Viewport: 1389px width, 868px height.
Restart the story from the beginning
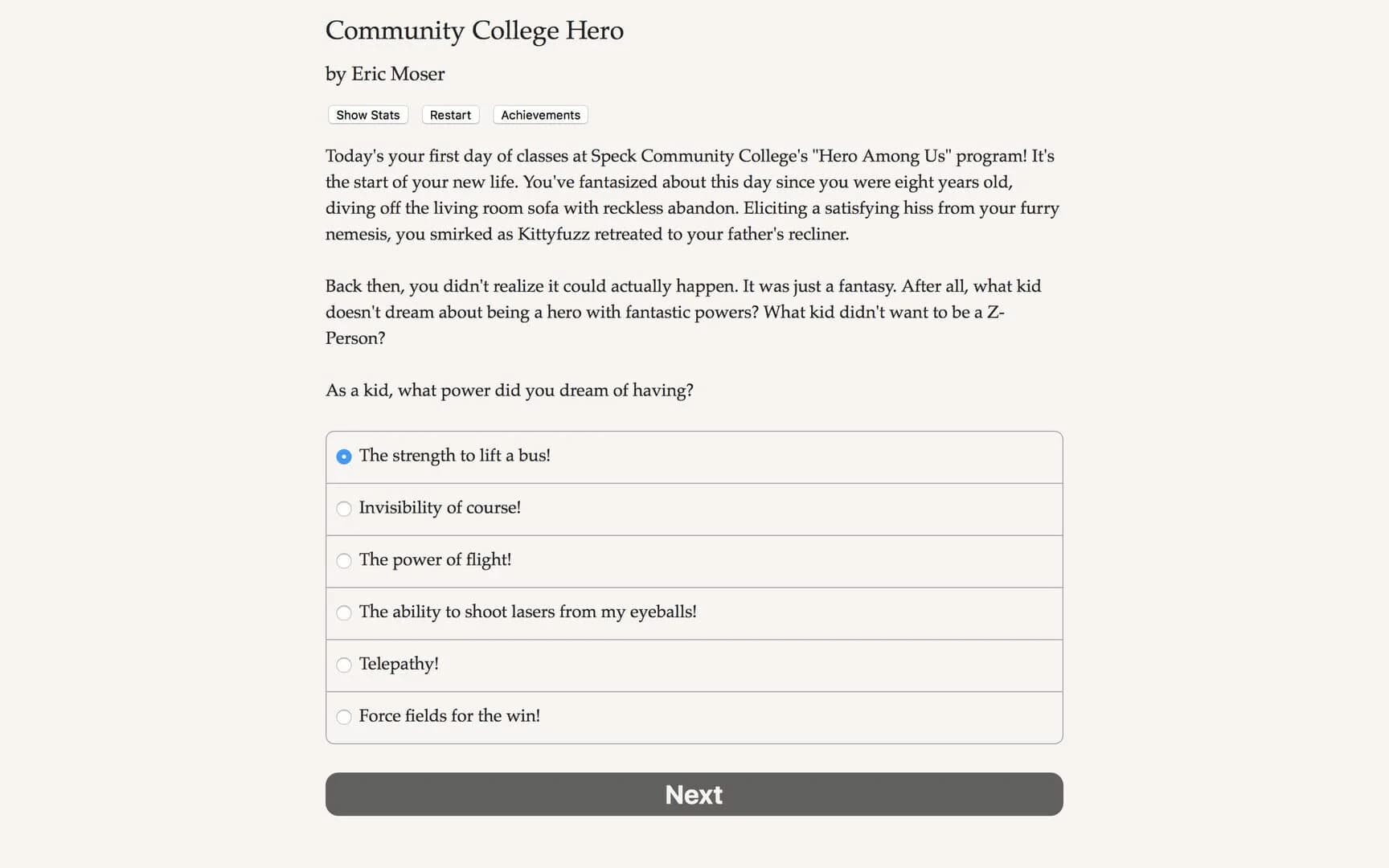449,115
